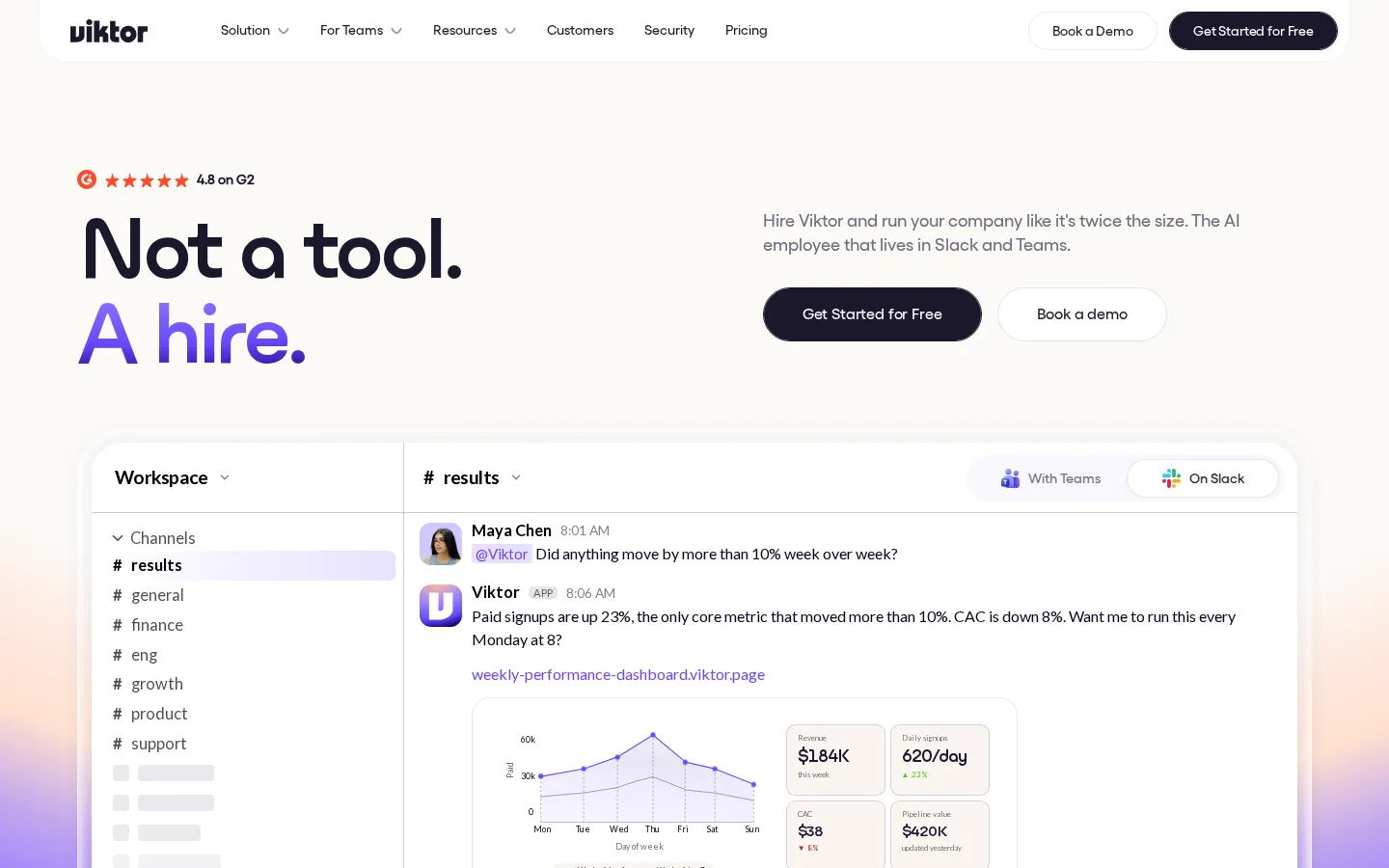
Task: Click the Viktor logo in the header
Action: (x=109, y=31)
